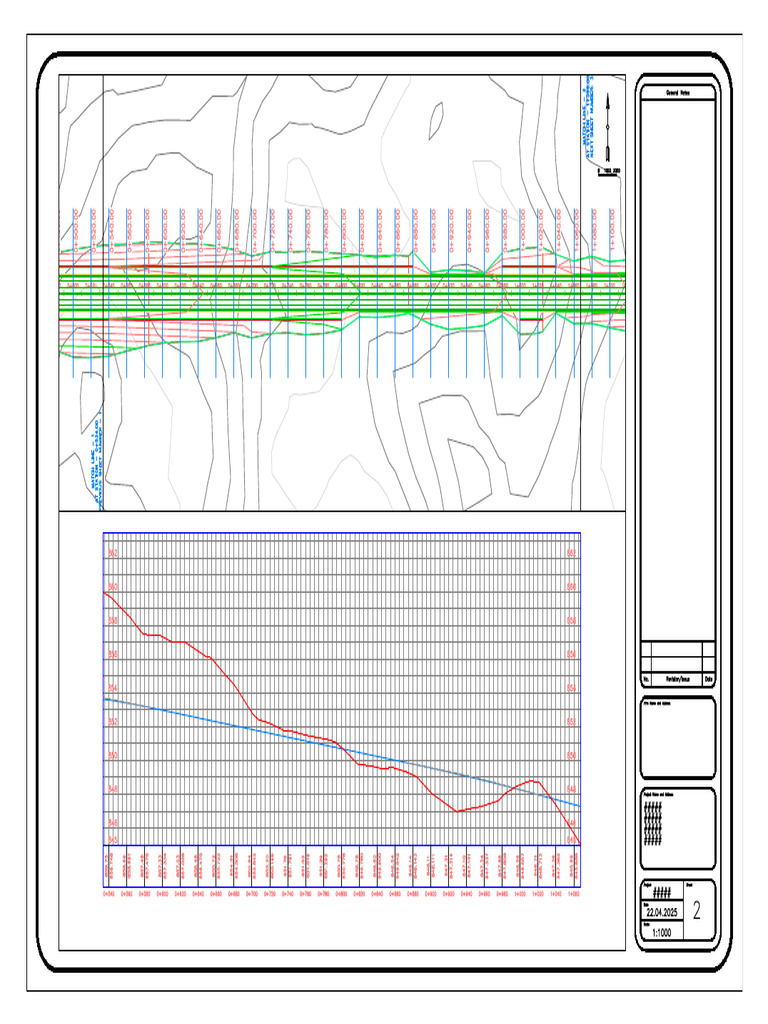Select the scale value "1:1000"
This screenshot has width=768, height=1024.
tap(662, 933)
